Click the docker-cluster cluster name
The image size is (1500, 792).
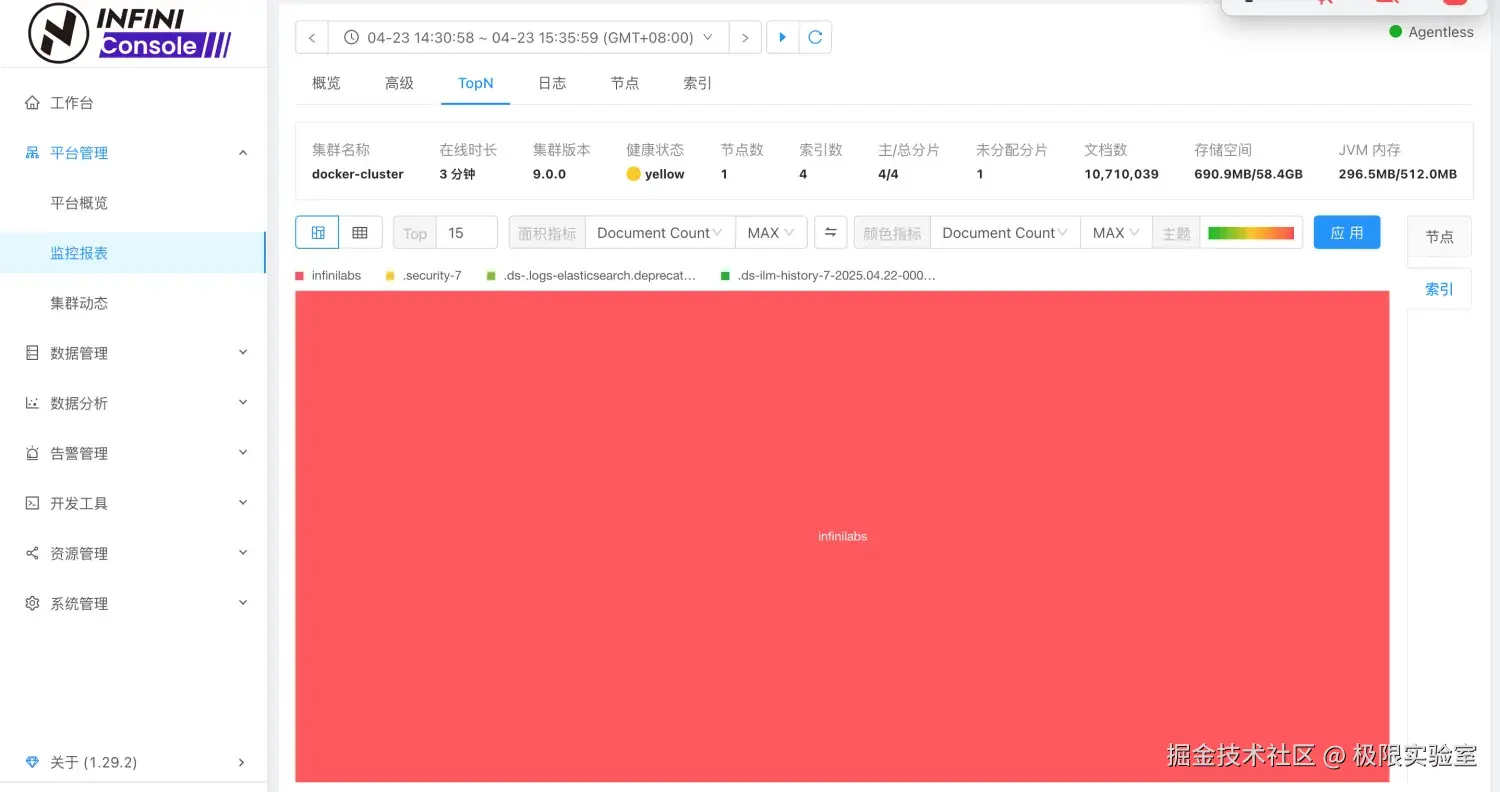[358, 174]
